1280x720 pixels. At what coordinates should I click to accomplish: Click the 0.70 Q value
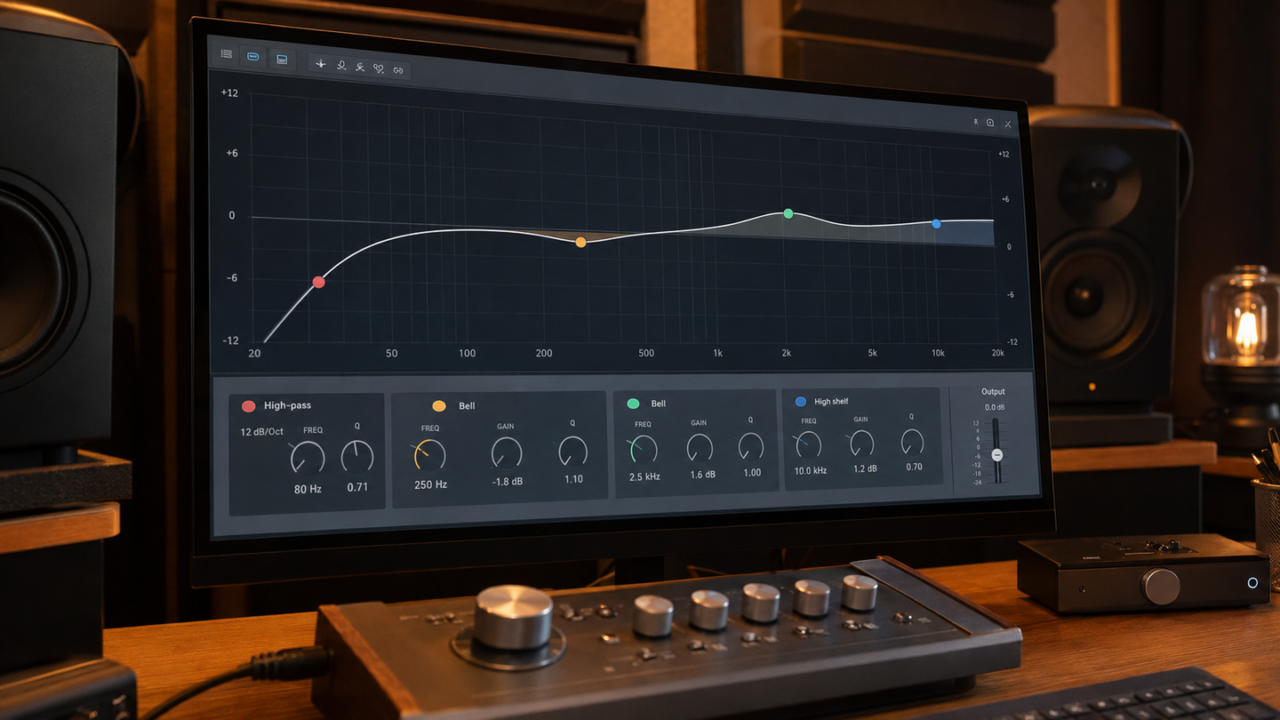click(913, 467)
